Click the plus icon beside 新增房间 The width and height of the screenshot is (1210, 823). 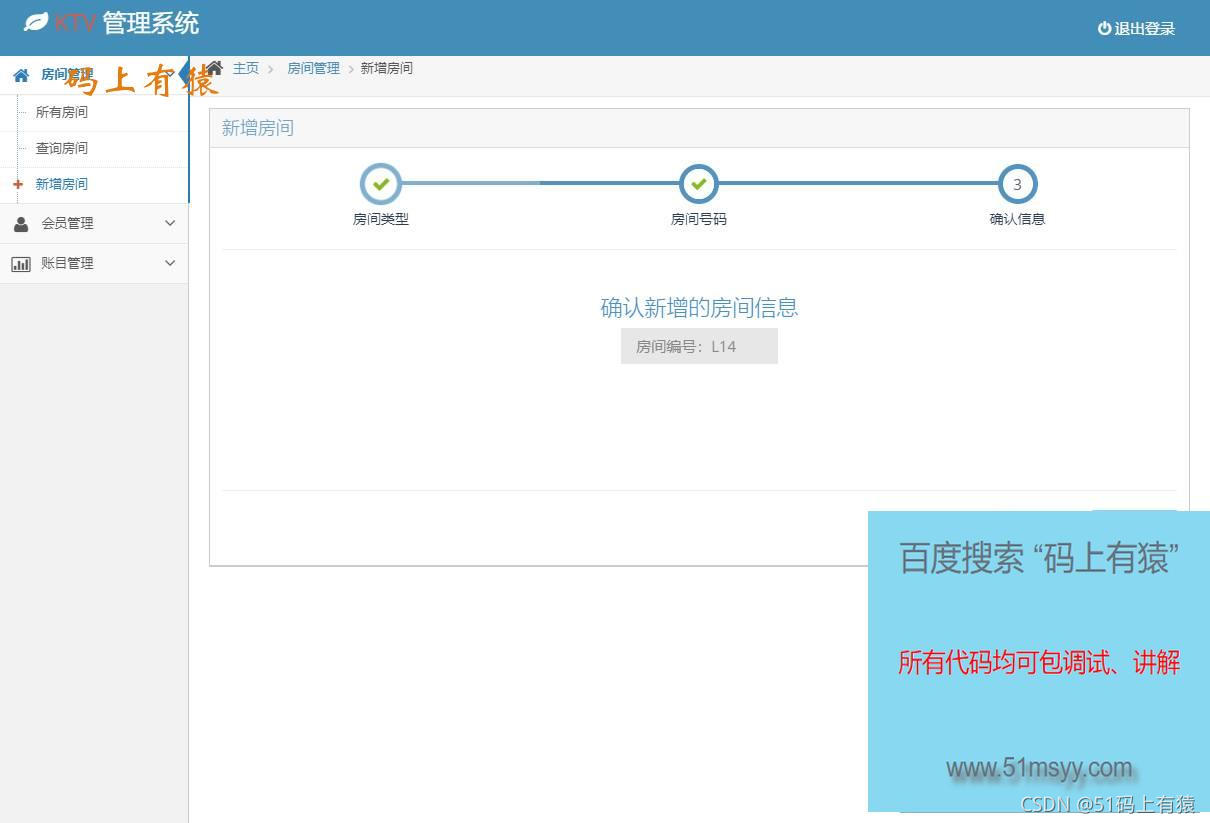tap(18, 184)
